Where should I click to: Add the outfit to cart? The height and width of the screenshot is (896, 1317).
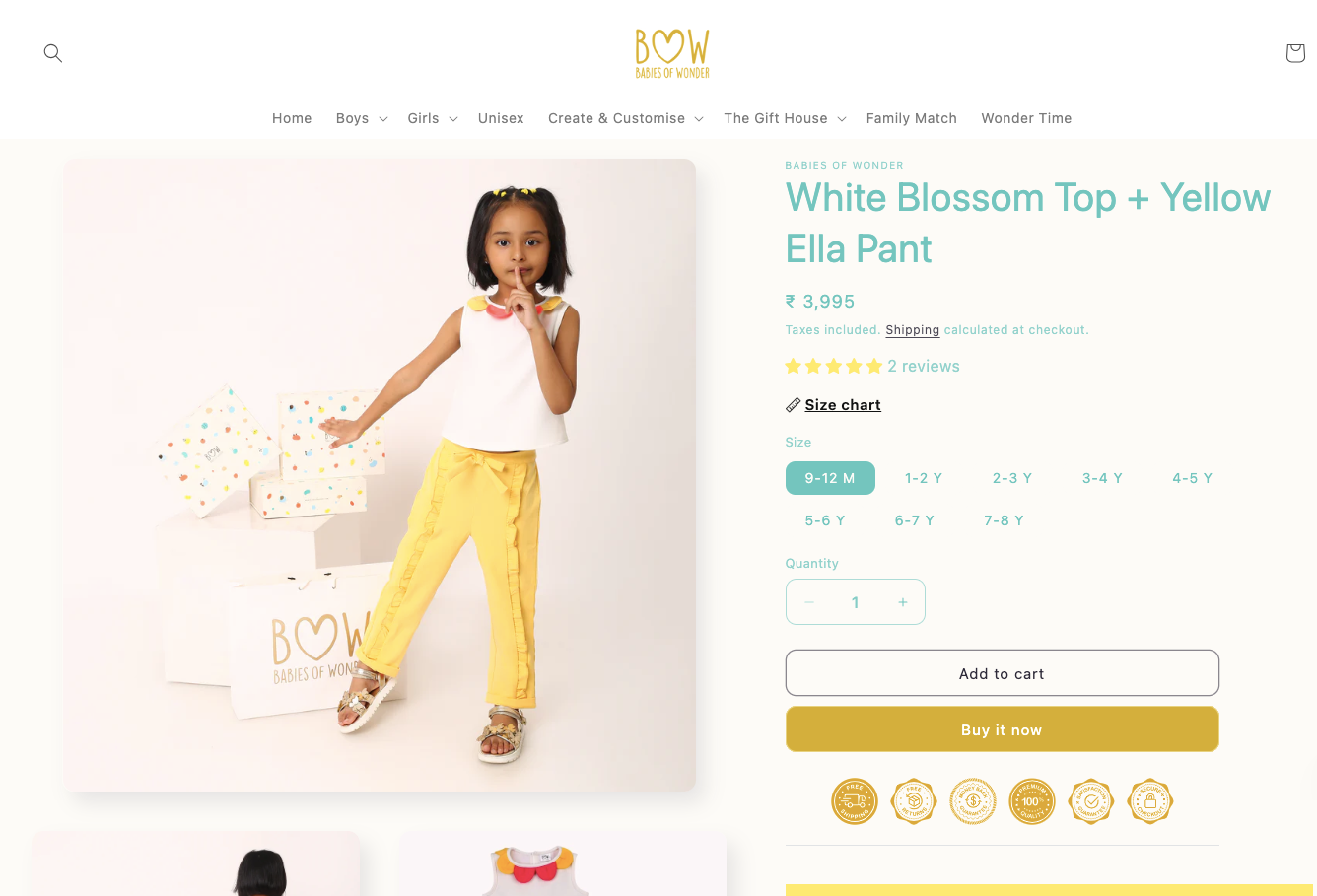(x=1002, y=673)
